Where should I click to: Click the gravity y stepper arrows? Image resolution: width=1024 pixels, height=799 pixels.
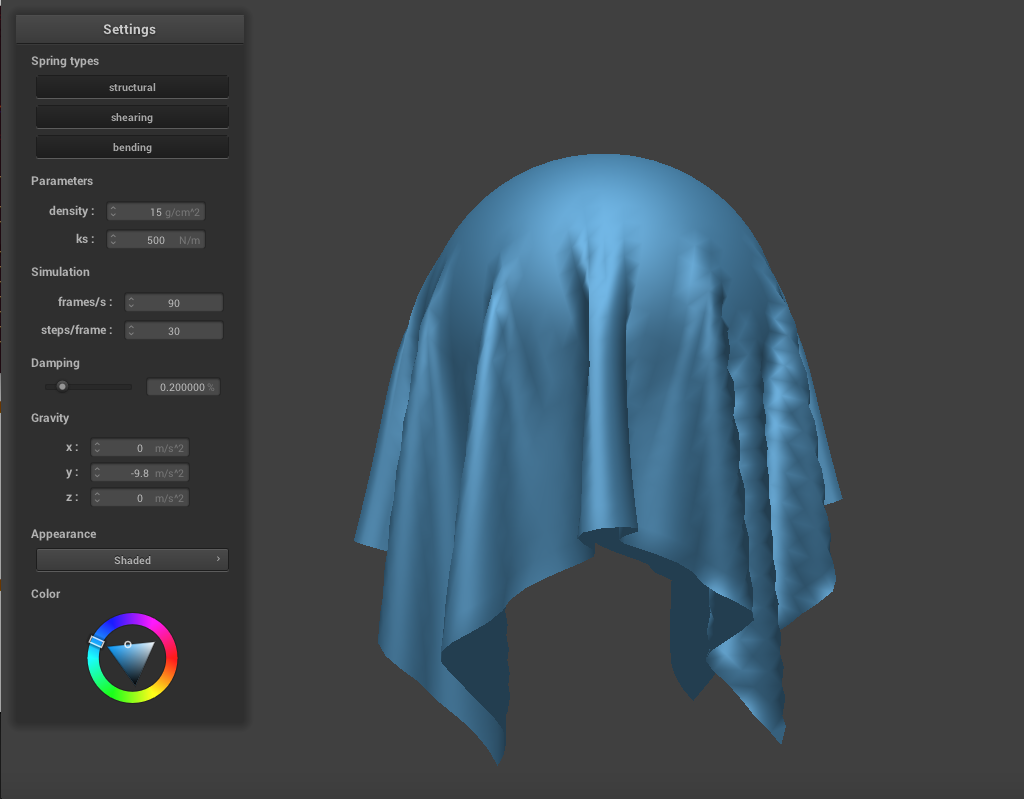(x=97, y=473)
